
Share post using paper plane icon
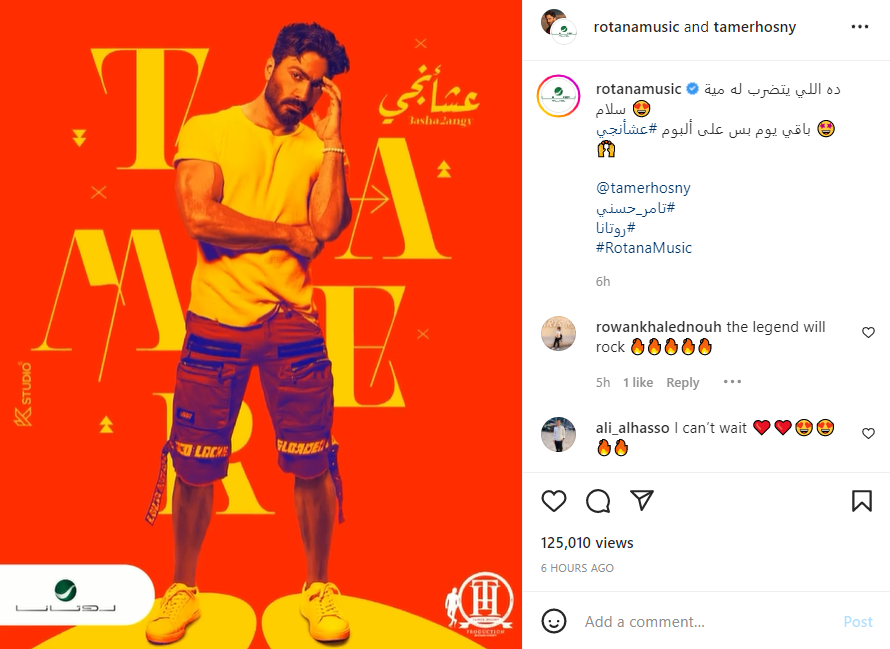point(642,500)
